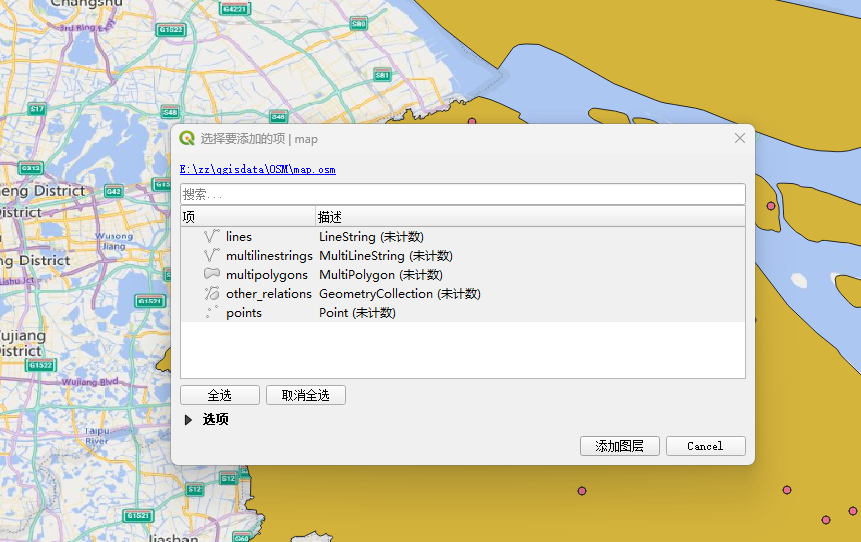Image resolution: width=861 pixels, height=542 pixels.
Task: Focus the search field above the layer list
Action: pyautogui.click(x=462, y=194)
